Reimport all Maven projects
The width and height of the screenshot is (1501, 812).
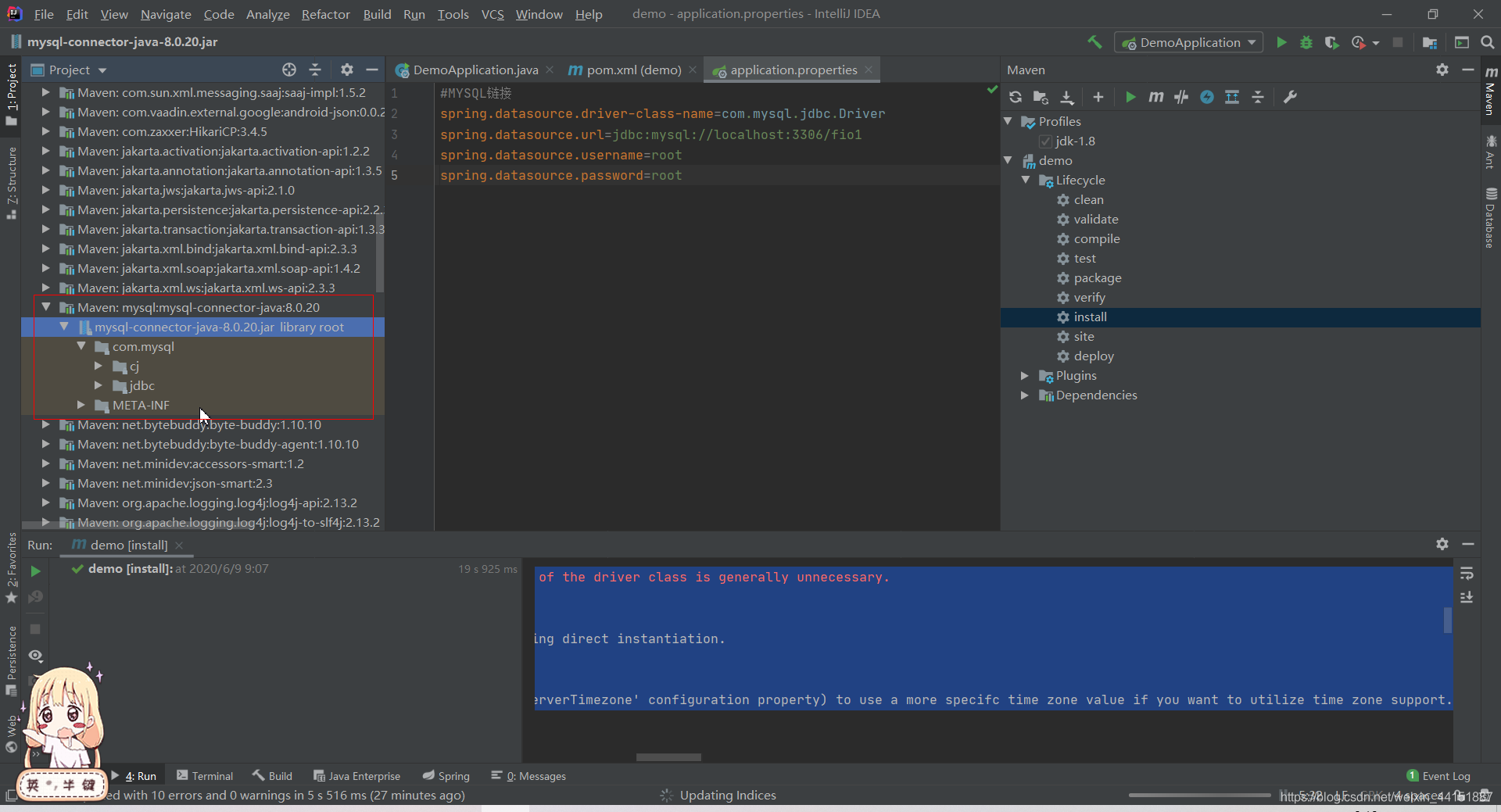click(x=1016, y=97)
